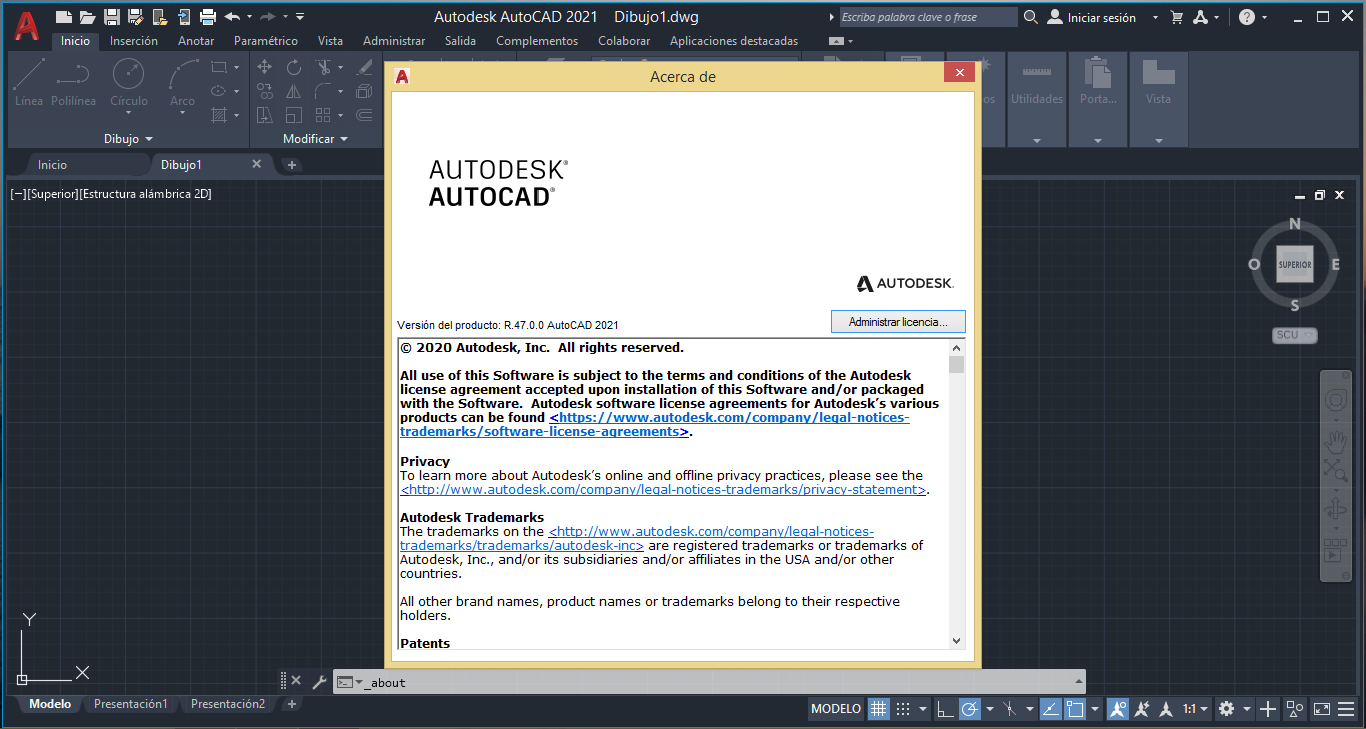This screenshot has width=1366, height=729.
Task: Toggle Polar tracking in status bar
Action: (969, 709)
